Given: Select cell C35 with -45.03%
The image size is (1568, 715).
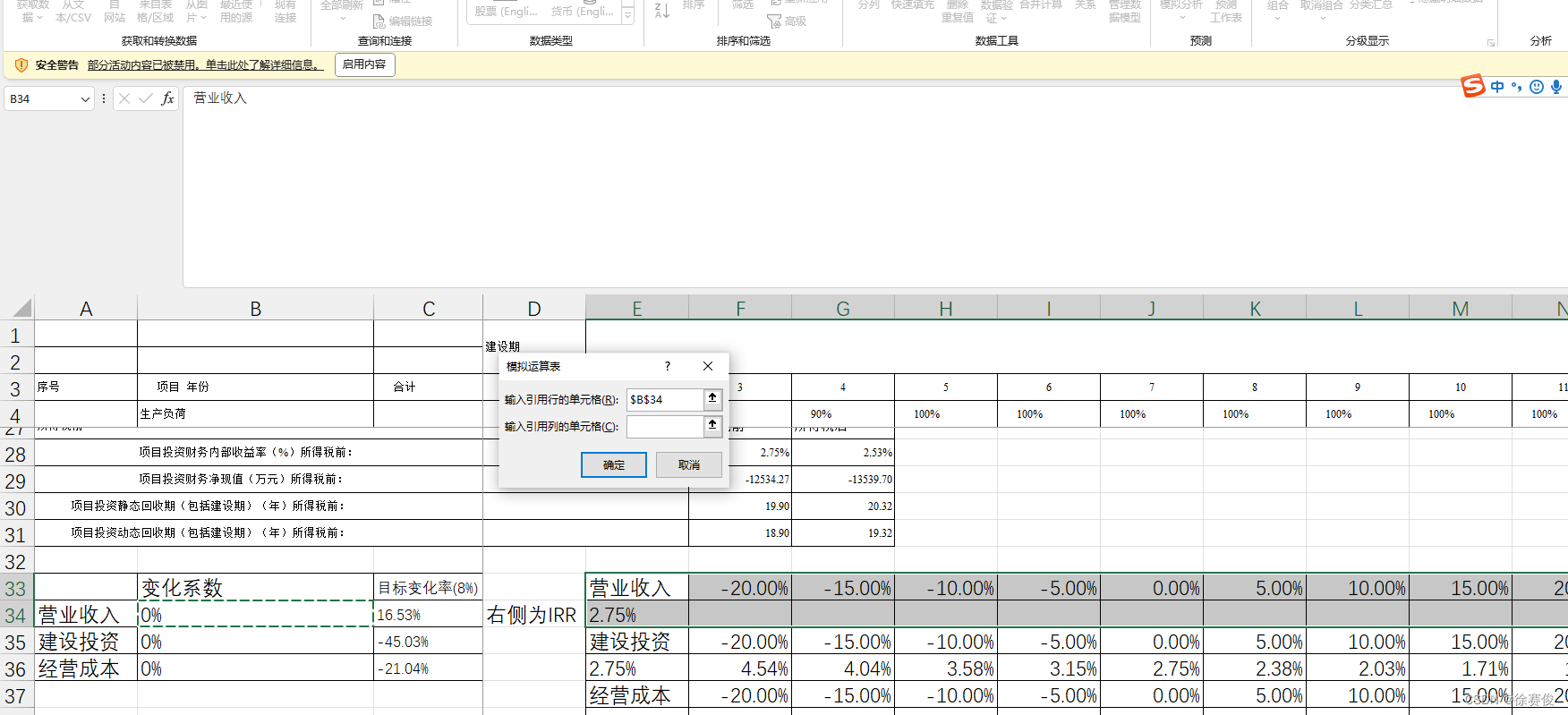Looking at the screenshot, I should tap(428, 642).
